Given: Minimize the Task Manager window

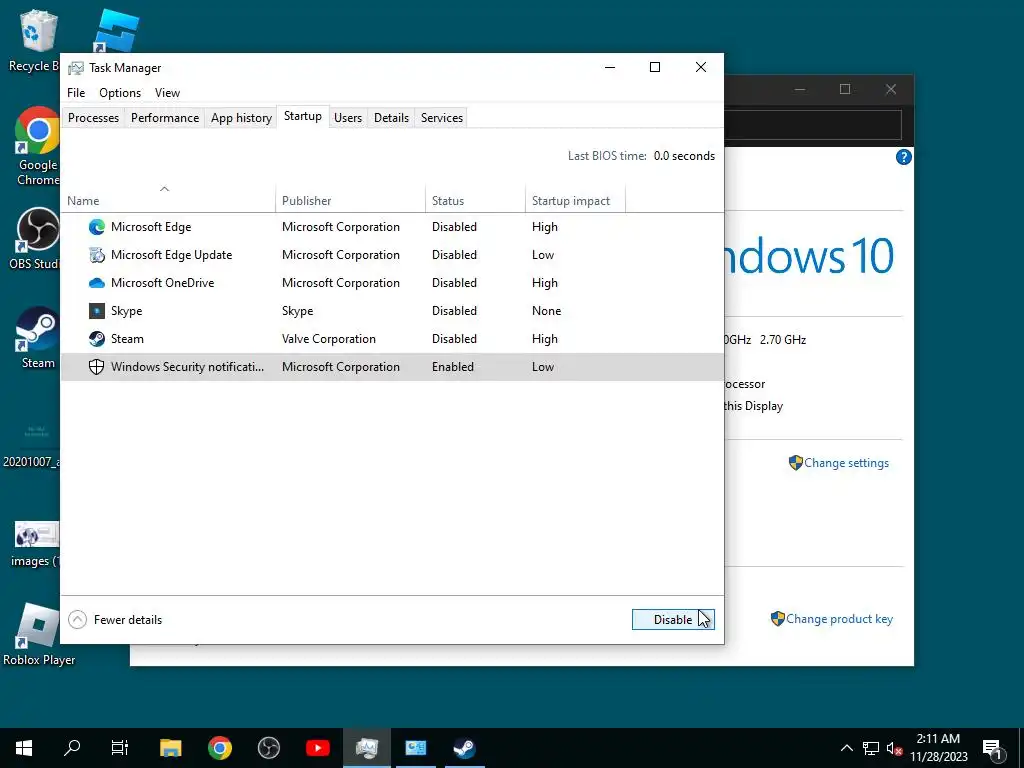Looking at the screenshot, I should 610,67.
